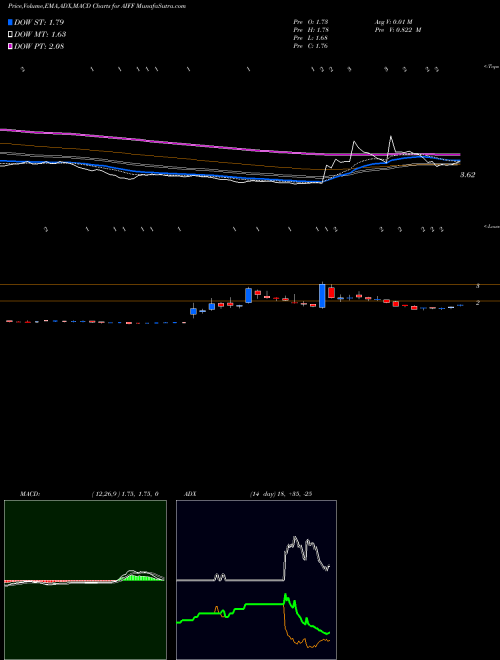Viewport: 500px width, 660px height.
Task: Click price axis label 2
Action: coord(478,302)
